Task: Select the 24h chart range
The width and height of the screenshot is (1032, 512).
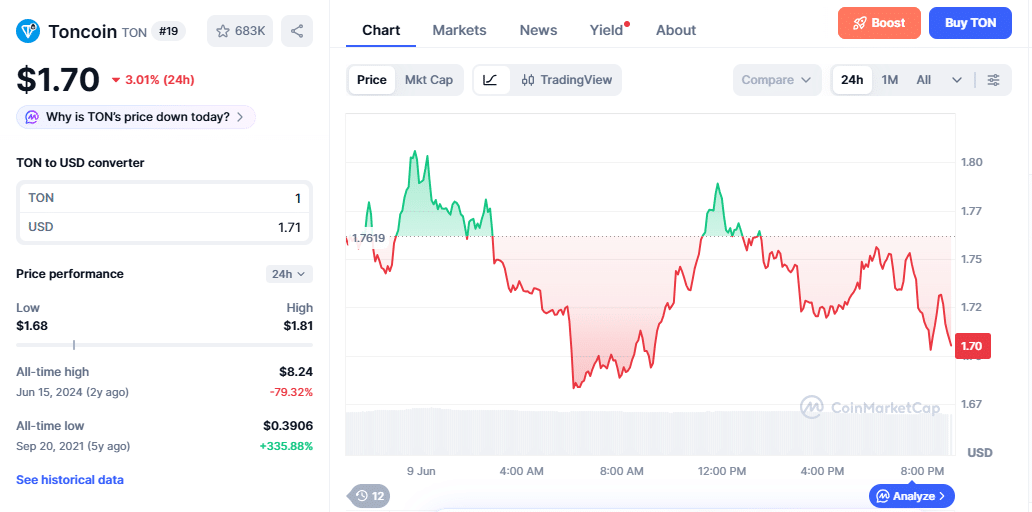Action: pos(852,80)
